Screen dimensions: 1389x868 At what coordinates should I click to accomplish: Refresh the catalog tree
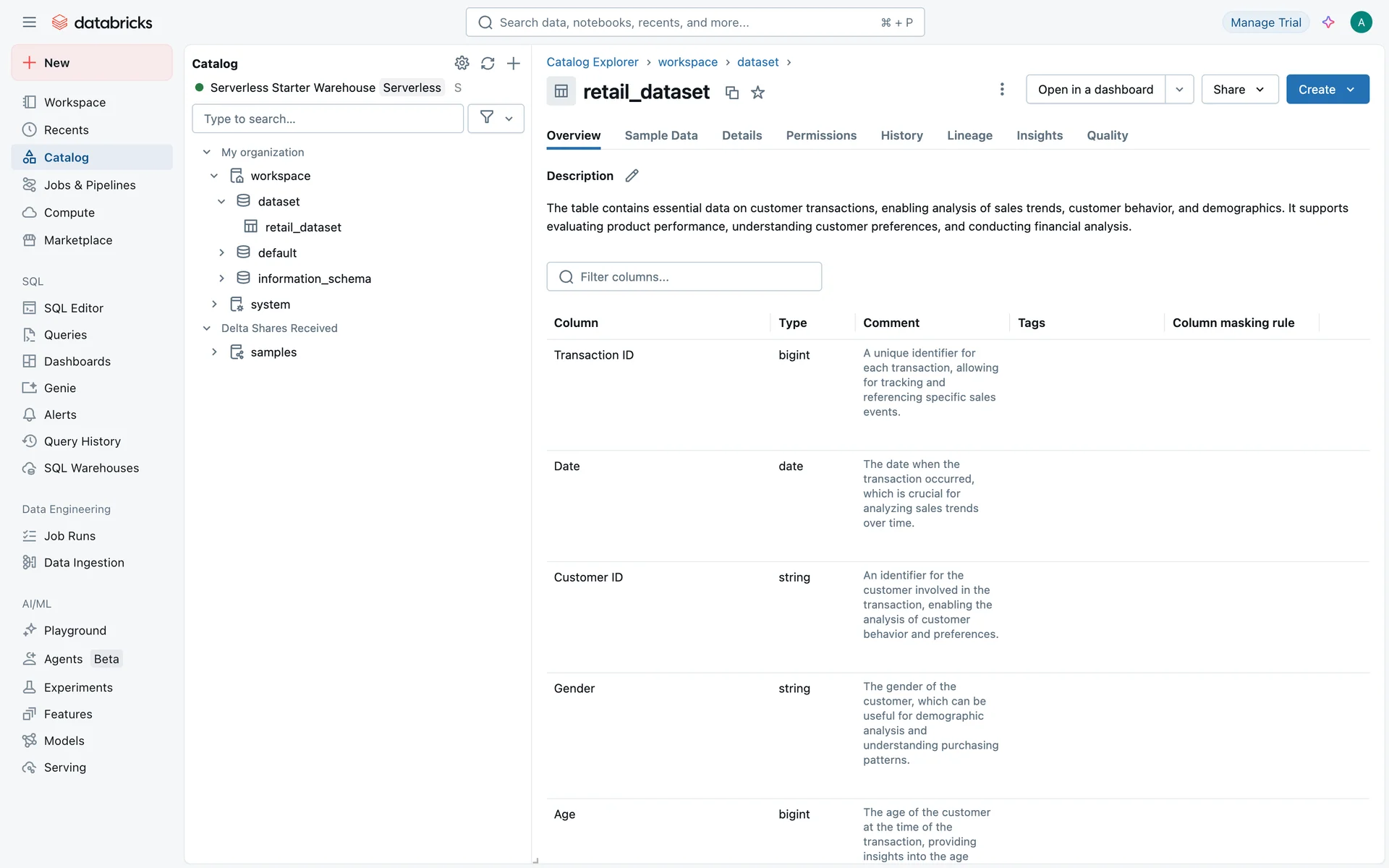(488, 64)
